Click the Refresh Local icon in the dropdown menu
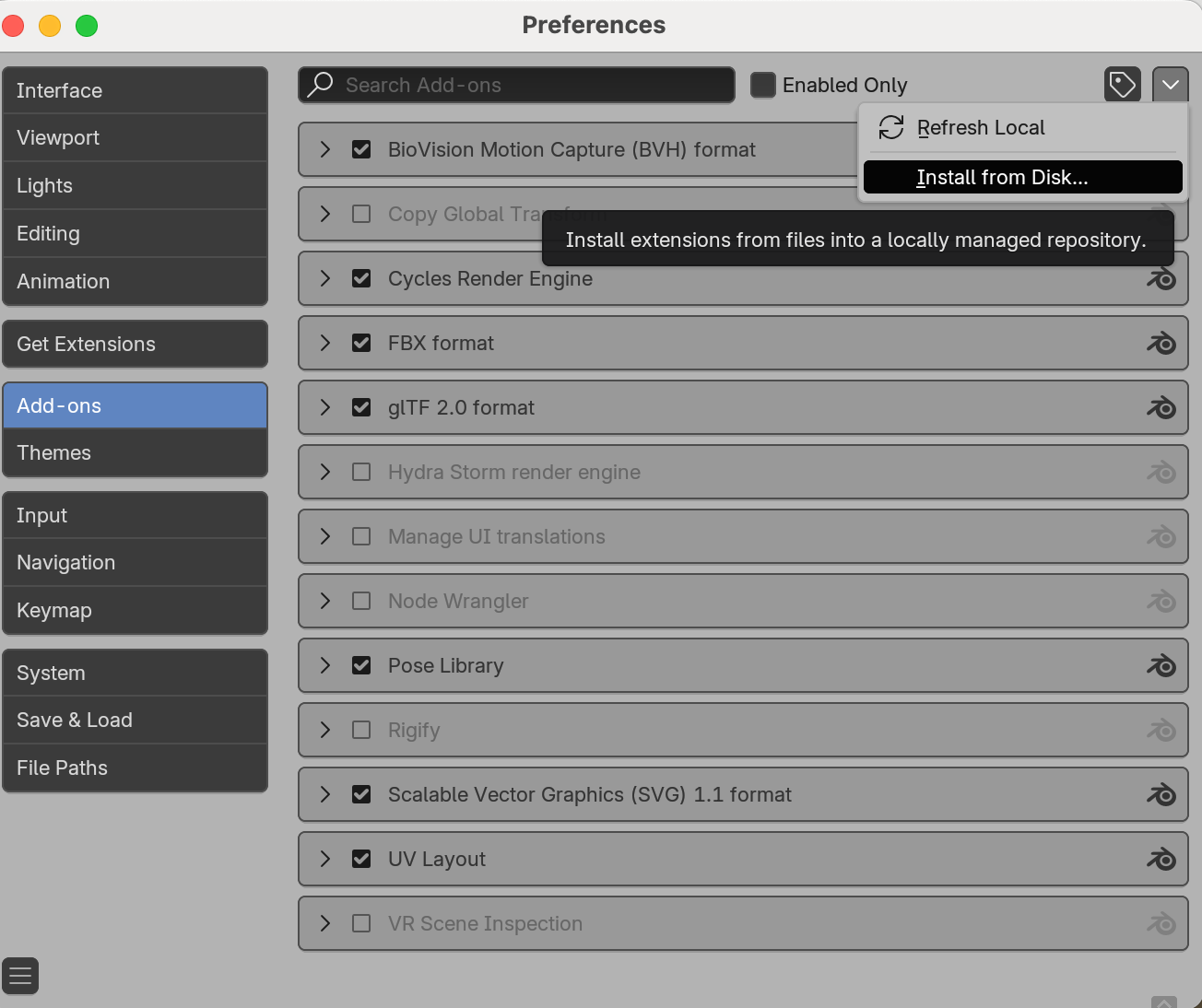1202x1008 pixels. (890, 127)
